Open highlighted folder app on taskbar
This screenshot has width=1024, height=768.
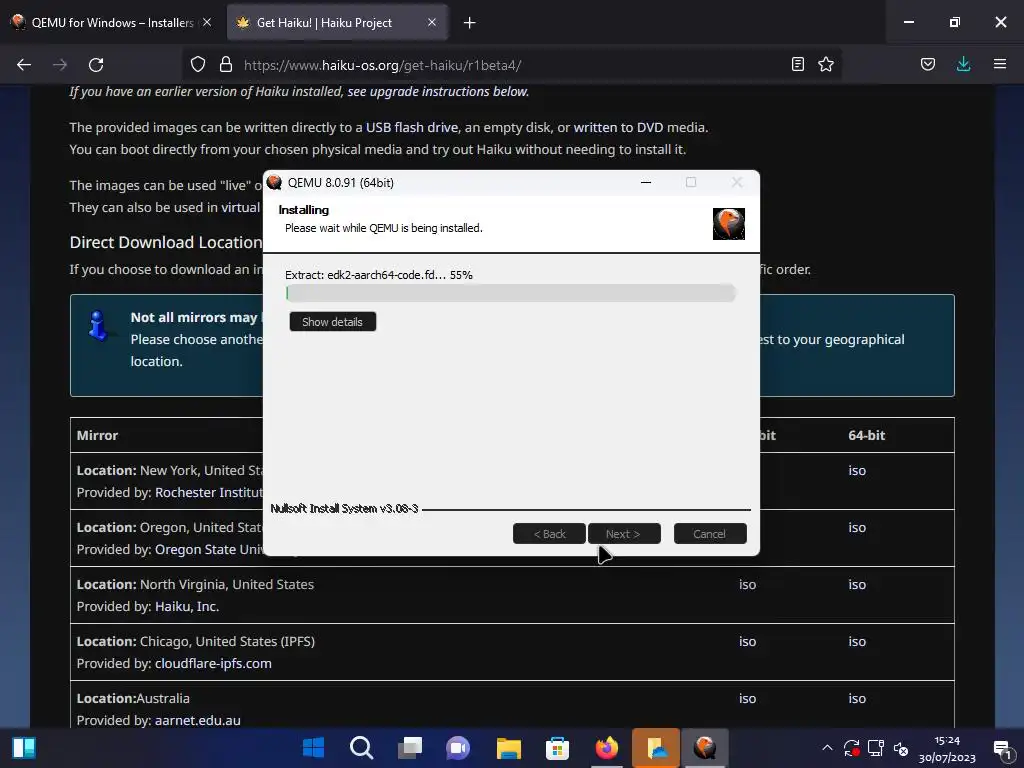pyautogui.click(x=656, y=748)
